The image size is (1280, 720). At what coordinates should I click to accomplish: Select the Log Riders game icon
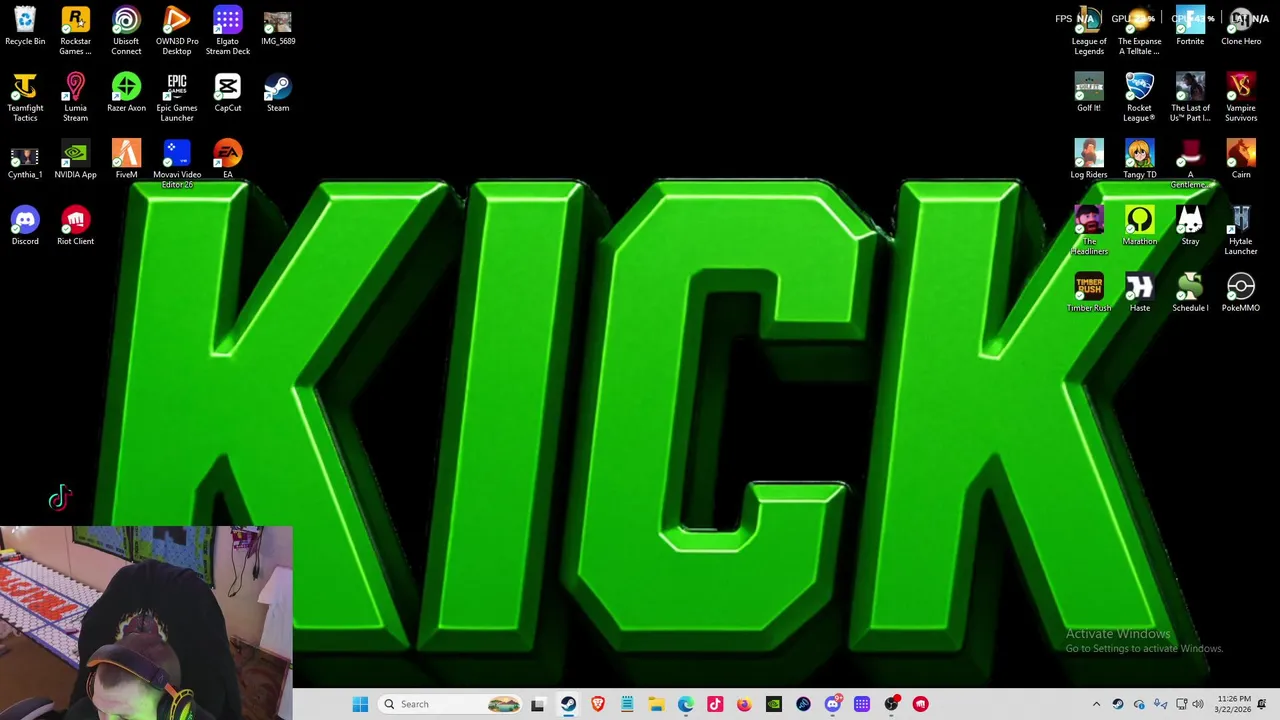click(x=1089, y=160)
